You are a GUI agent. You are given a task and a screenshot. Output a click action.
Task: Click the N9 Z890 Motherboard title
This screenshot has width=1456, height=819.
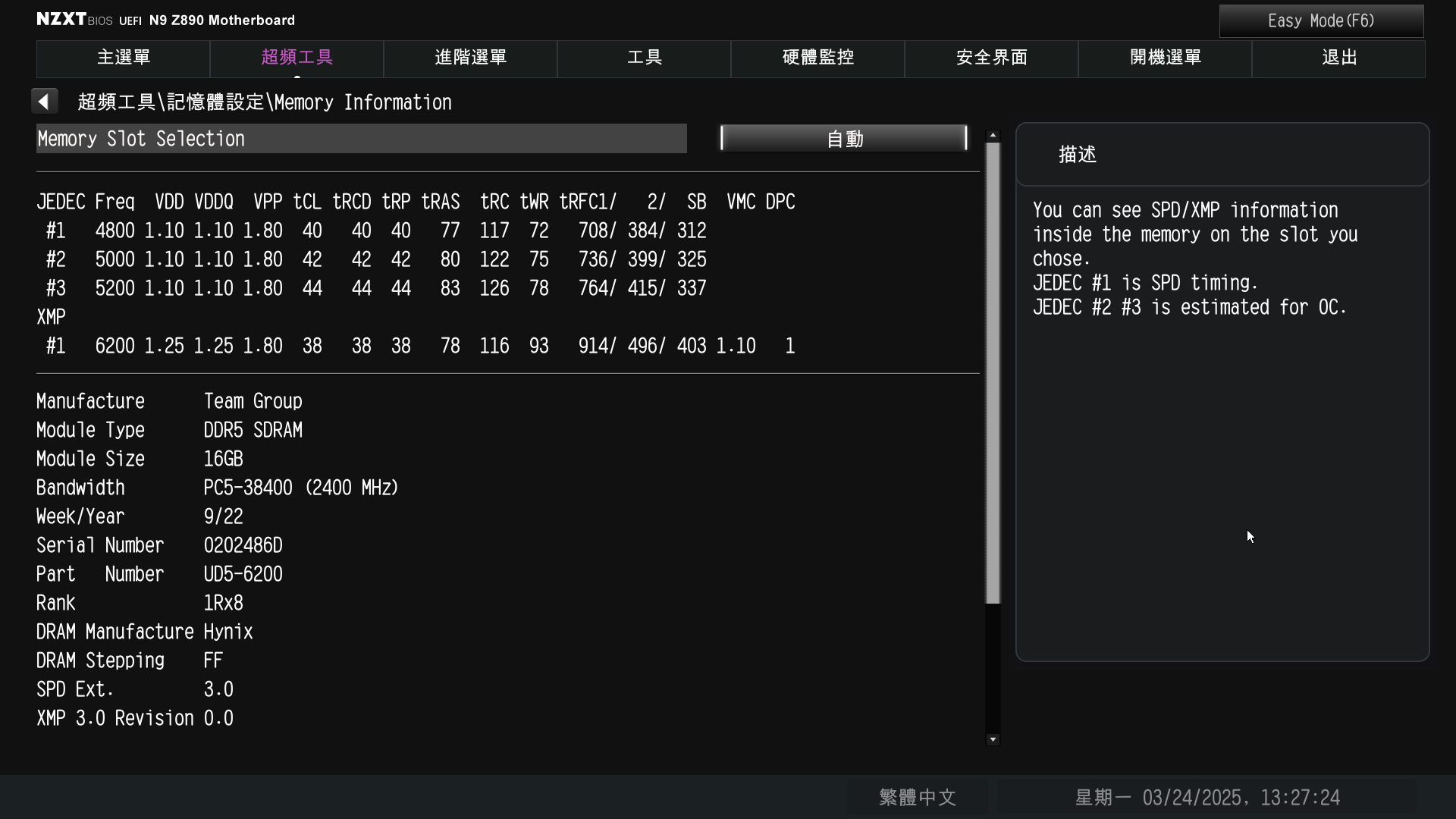[221, 20]
